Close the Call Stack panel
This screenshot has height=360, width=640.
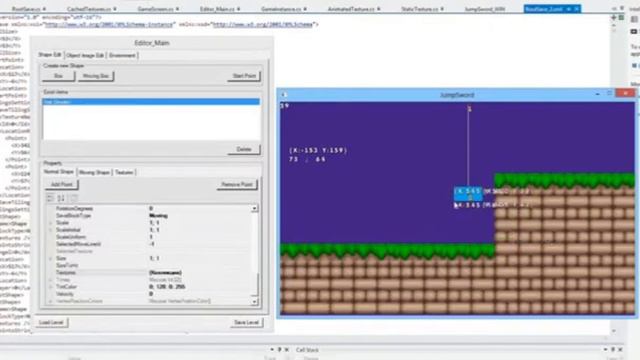point(620,350)
